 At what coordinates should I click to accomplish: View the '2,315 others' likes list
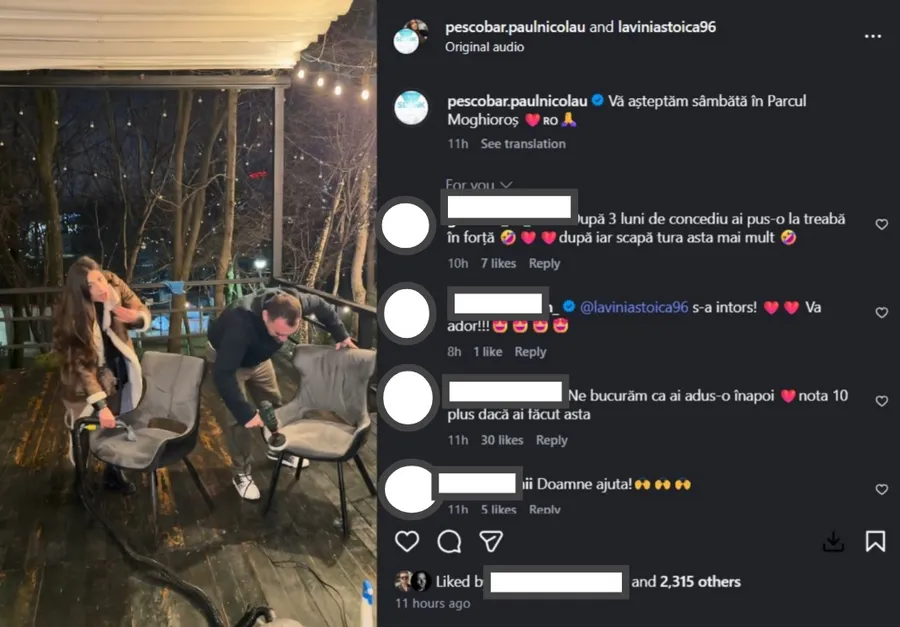tap(700, 582)
